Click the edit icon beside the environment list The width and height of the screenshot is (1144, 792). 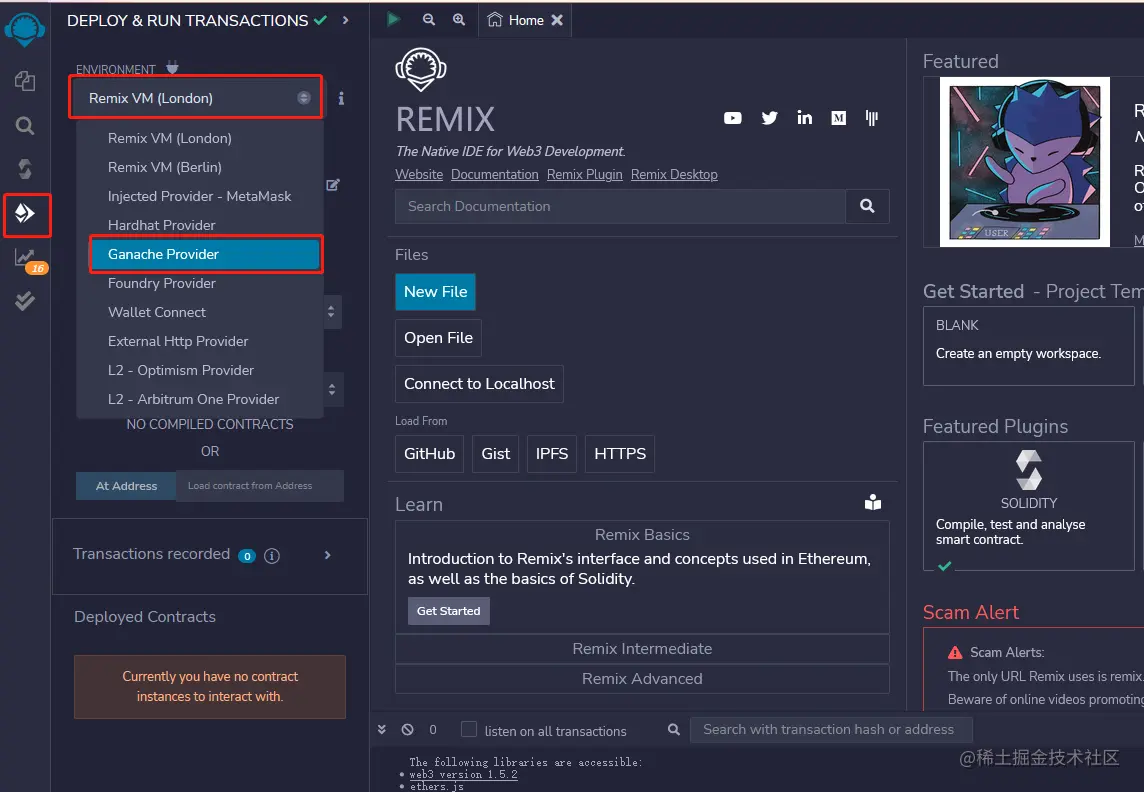333,185
